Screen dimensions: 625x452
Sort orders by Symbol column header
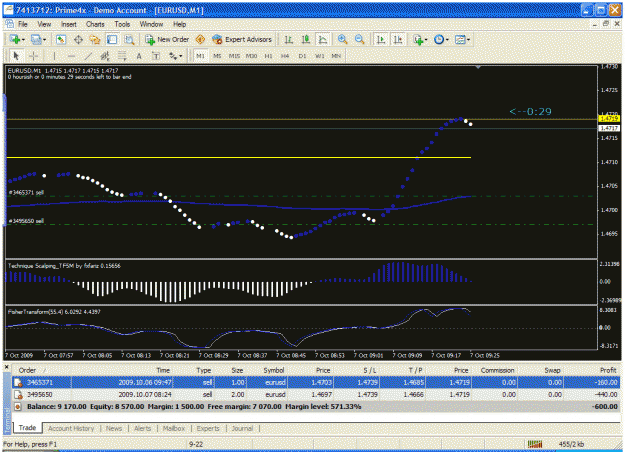click(x=273, y=370)
